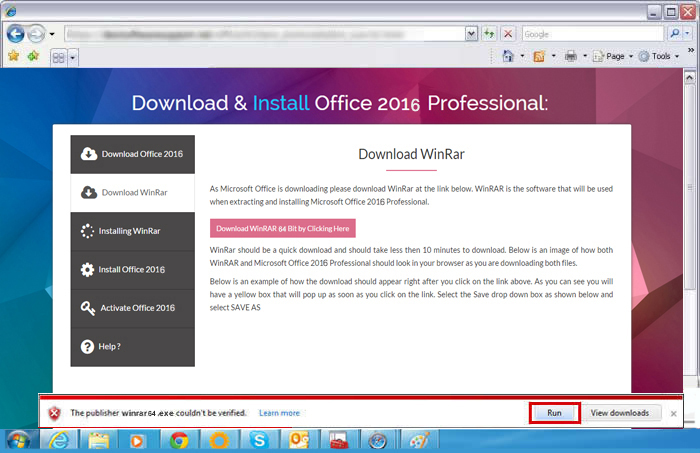The height and width of the screenshot is (453, 700).
Task: Click the search magnifier icon
Action: (675, 33)
